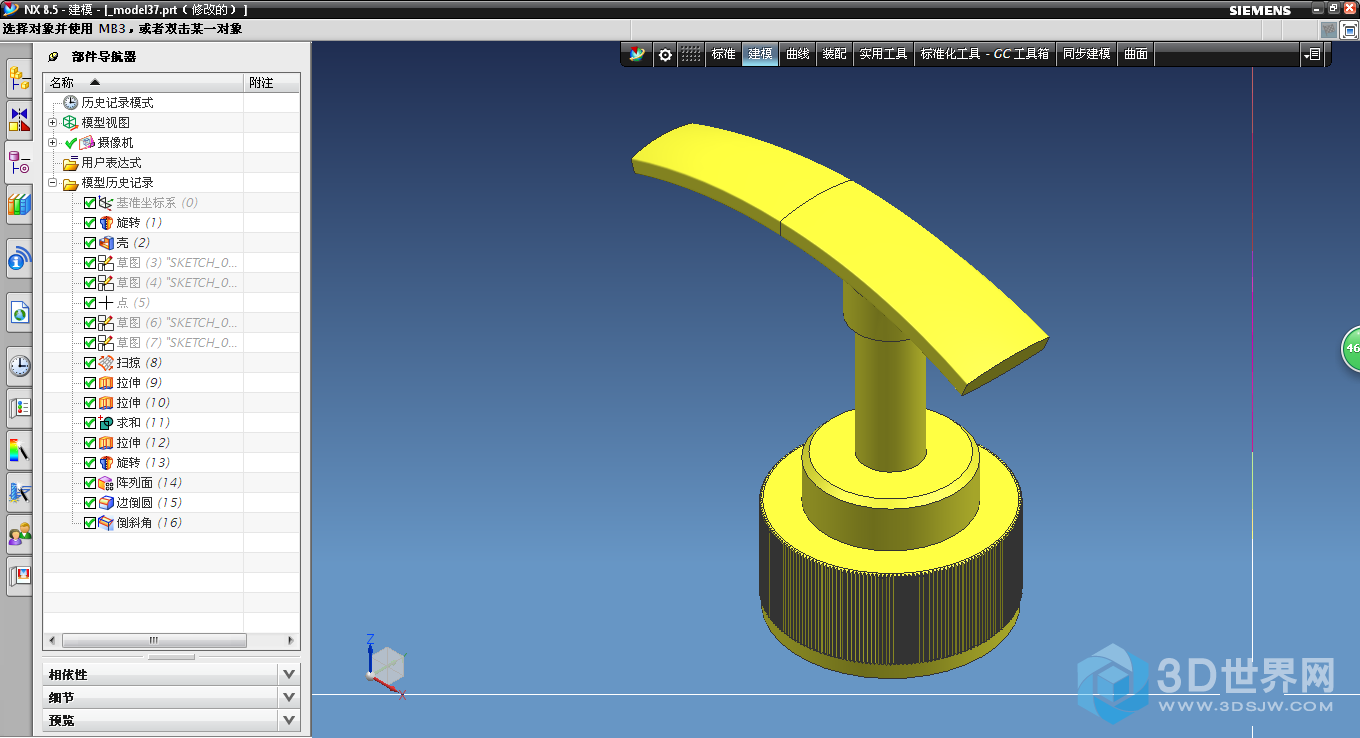This screenshot has height=738, width=1360.
Task: Select the 草图 (3) SKETCH tree item
Action: [176, 263]
